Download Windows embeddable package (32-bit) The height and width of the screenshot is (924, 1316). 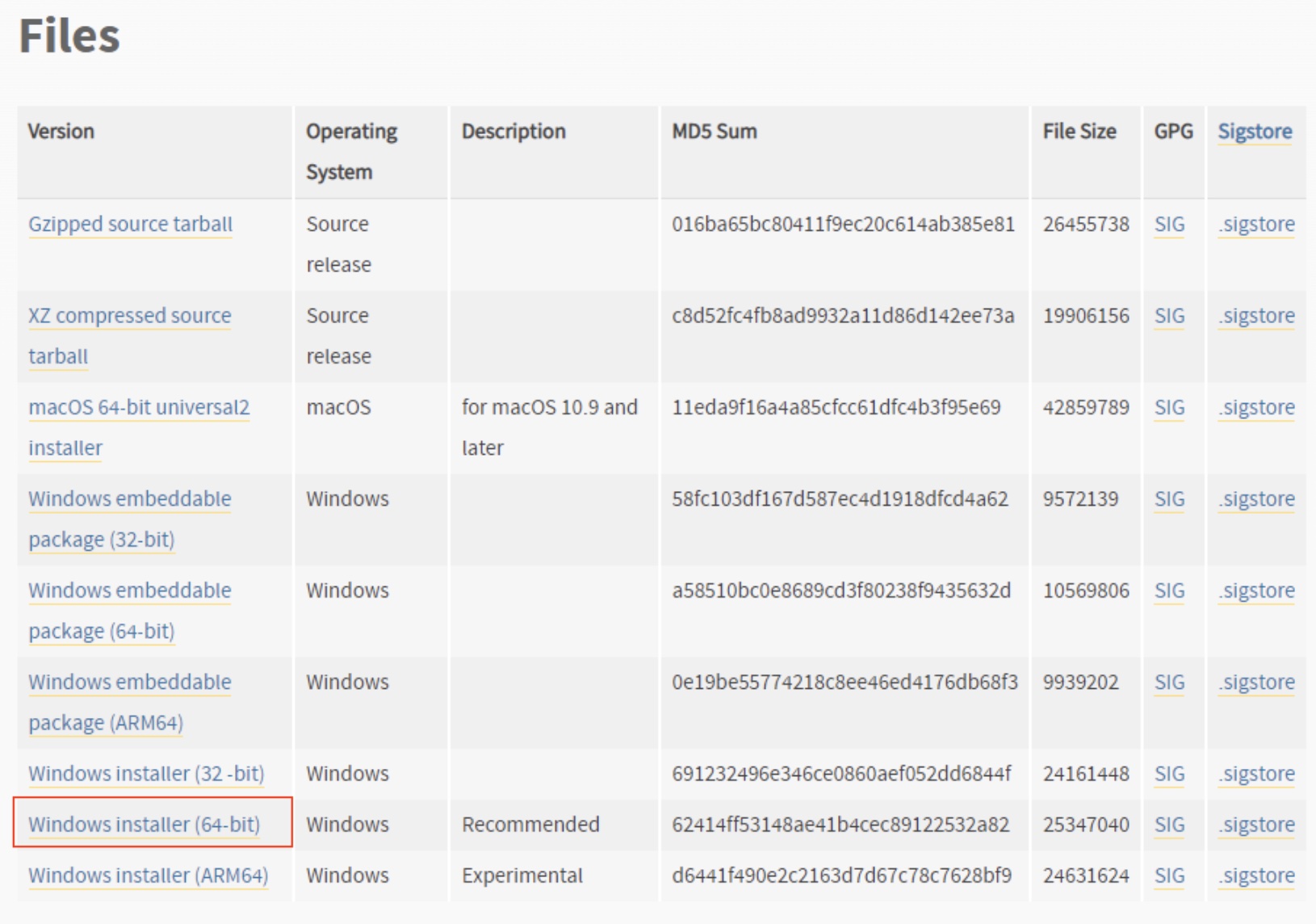tap(129, 519)
